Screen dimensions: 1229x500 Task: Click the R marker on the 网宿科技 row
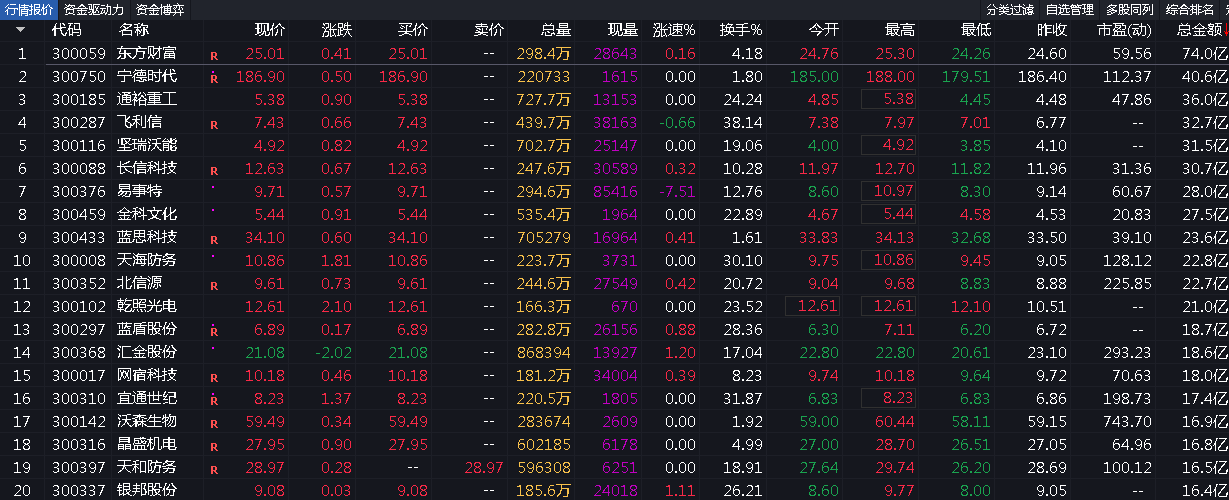coord(213,378)
